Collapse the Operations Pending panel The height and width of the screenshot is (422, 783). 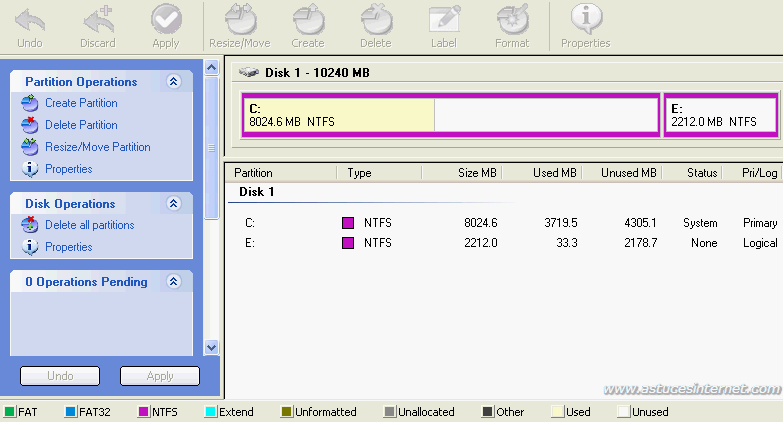pyautogui.click(x=173, y=281)
